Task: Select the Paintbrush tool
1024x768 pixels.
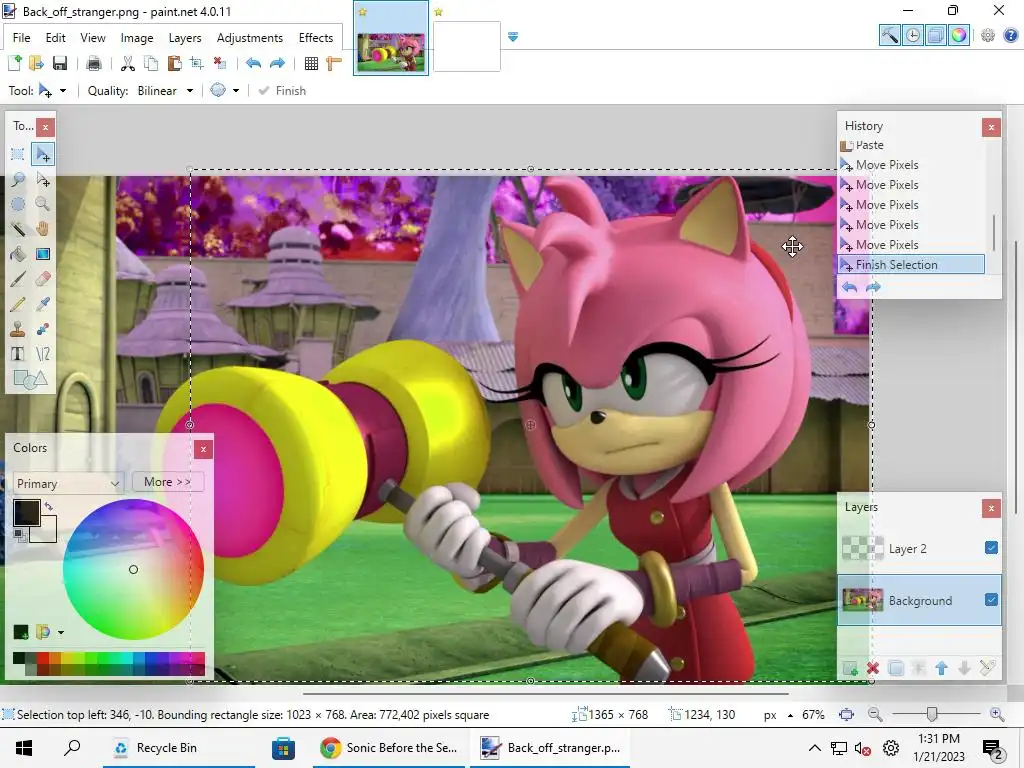Action: 18,279
